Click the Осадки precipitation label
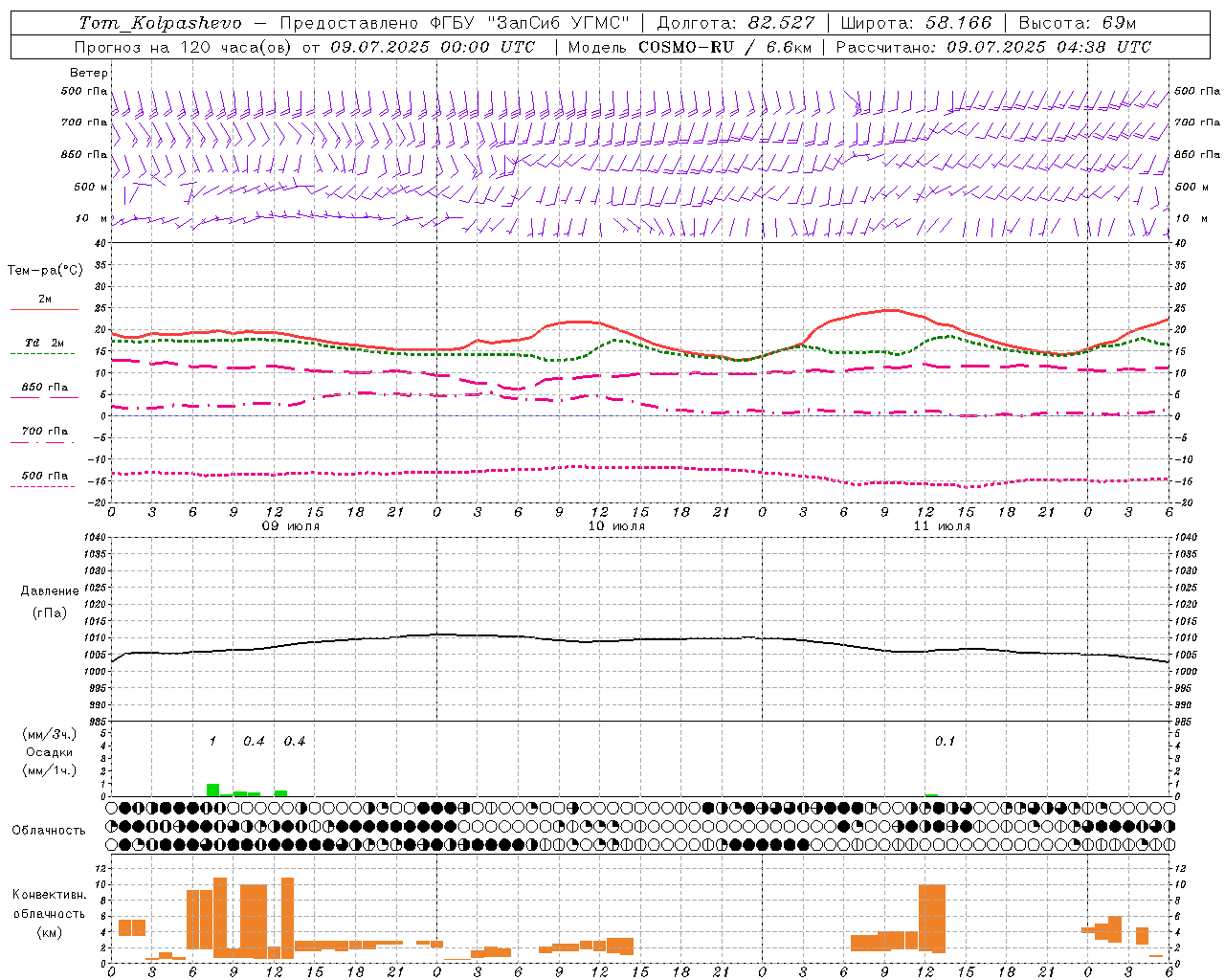Image resolution: width=1225 pixels, height=980 pixels. coord(48,752)
